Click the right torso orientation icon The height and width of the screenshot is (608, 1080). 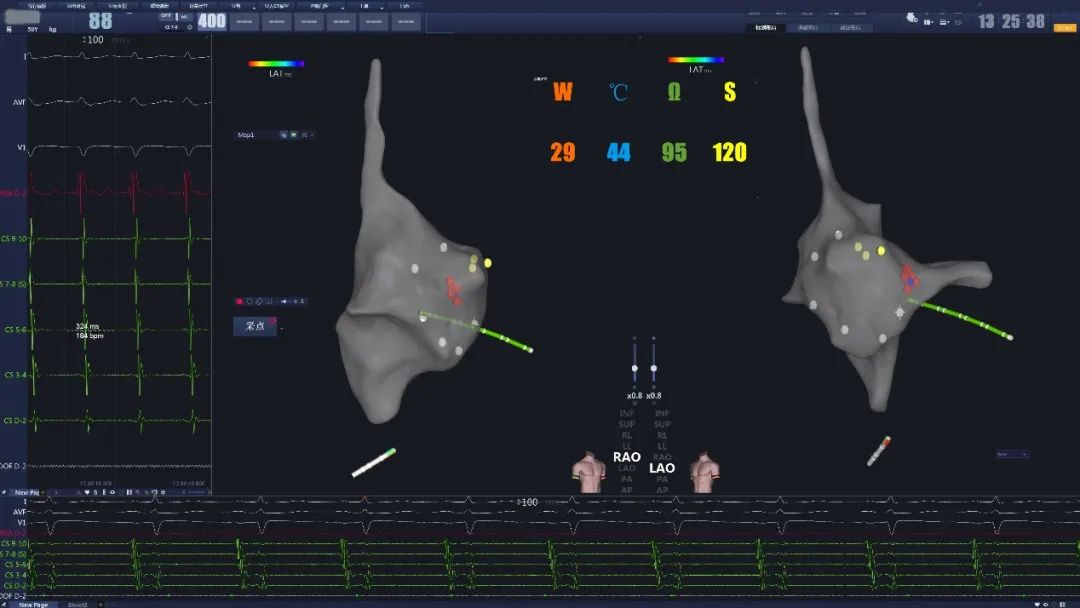pos(706,471)
